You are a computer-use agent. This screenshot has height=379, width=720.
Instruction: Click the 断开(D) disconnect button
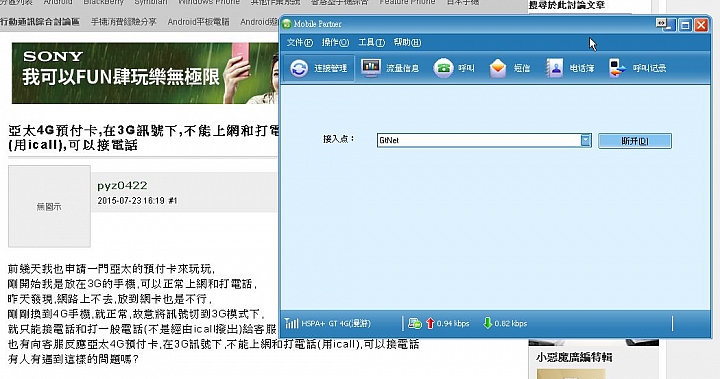[x=635, y=141]
